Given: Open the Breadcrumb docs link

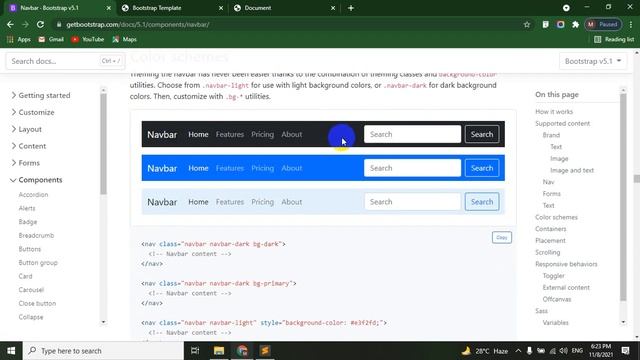Looking at the screenshot, I should tap(36, 236).
